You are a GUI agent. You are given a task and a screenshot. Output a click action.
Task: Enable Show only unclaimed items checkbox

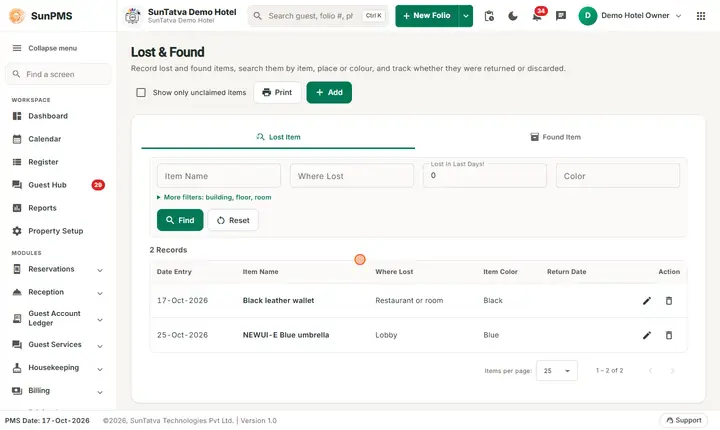click(141, 93)
